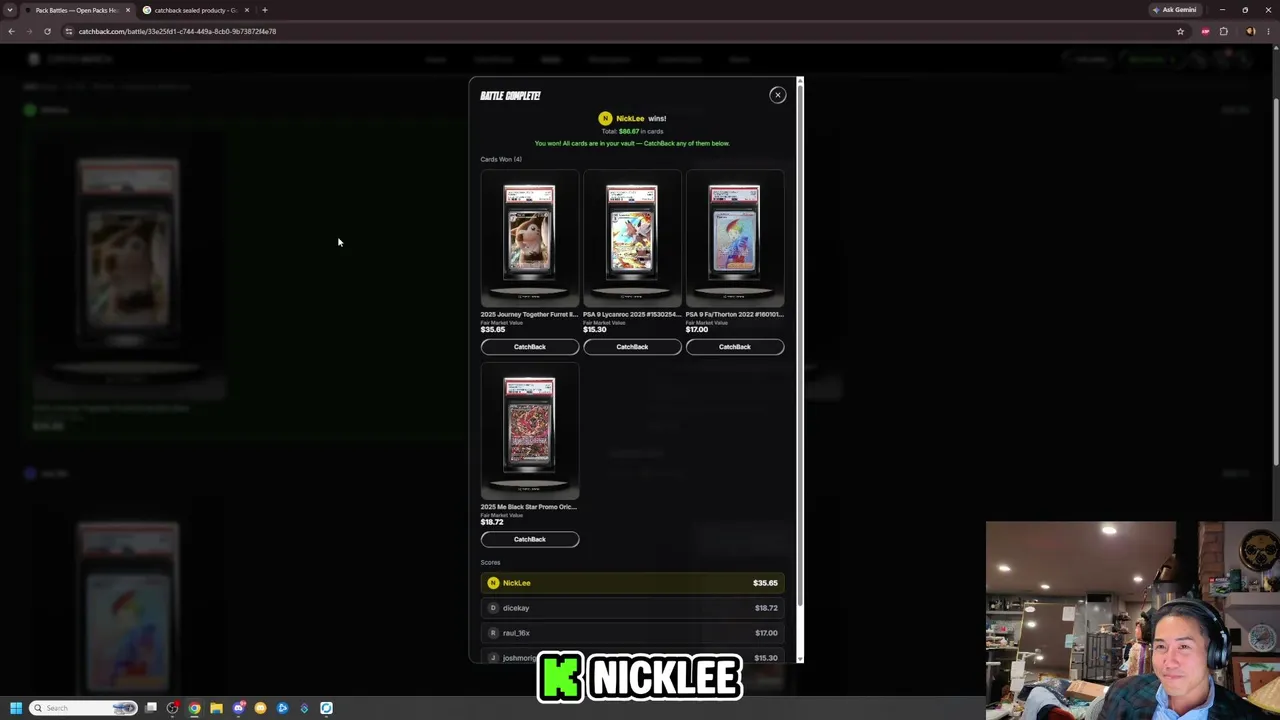Select the dicekay score row
Image resolution: width=1280 pixels, height=720 pixels.
pos(632,608)
